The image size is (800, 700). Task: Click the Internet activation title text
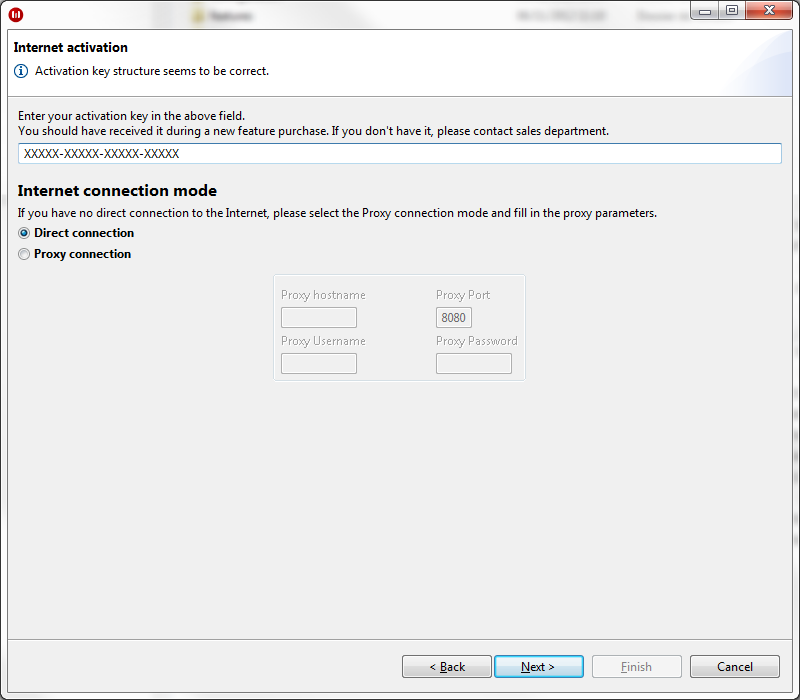click(x=71, y=47)
